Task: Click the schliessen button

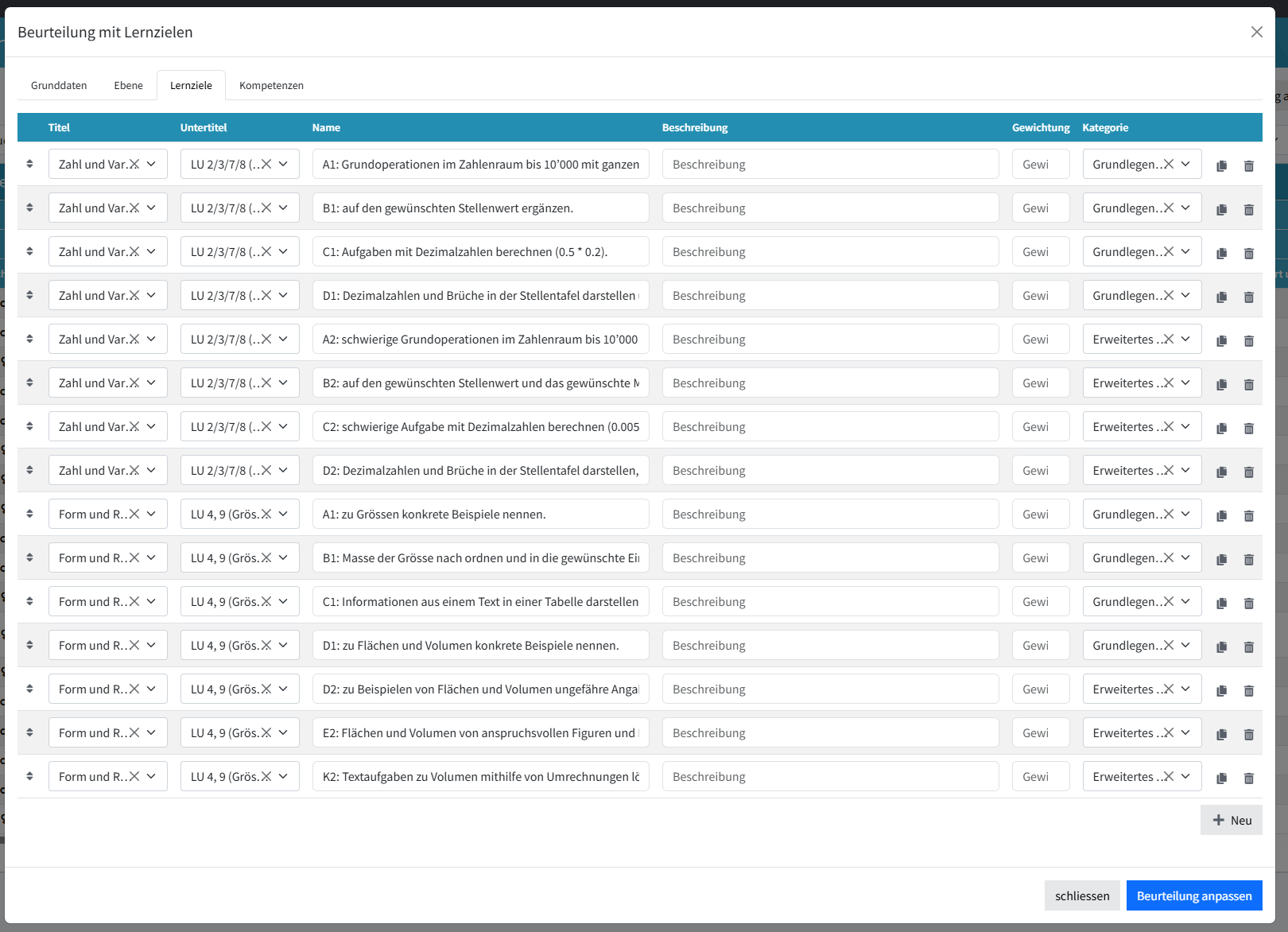Action: tap(1082, 895)
